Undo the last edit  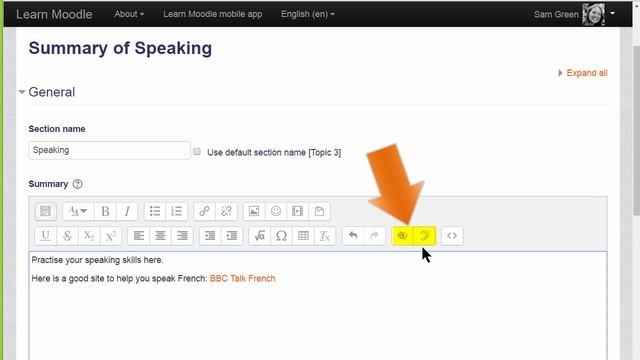coord(353,236)
